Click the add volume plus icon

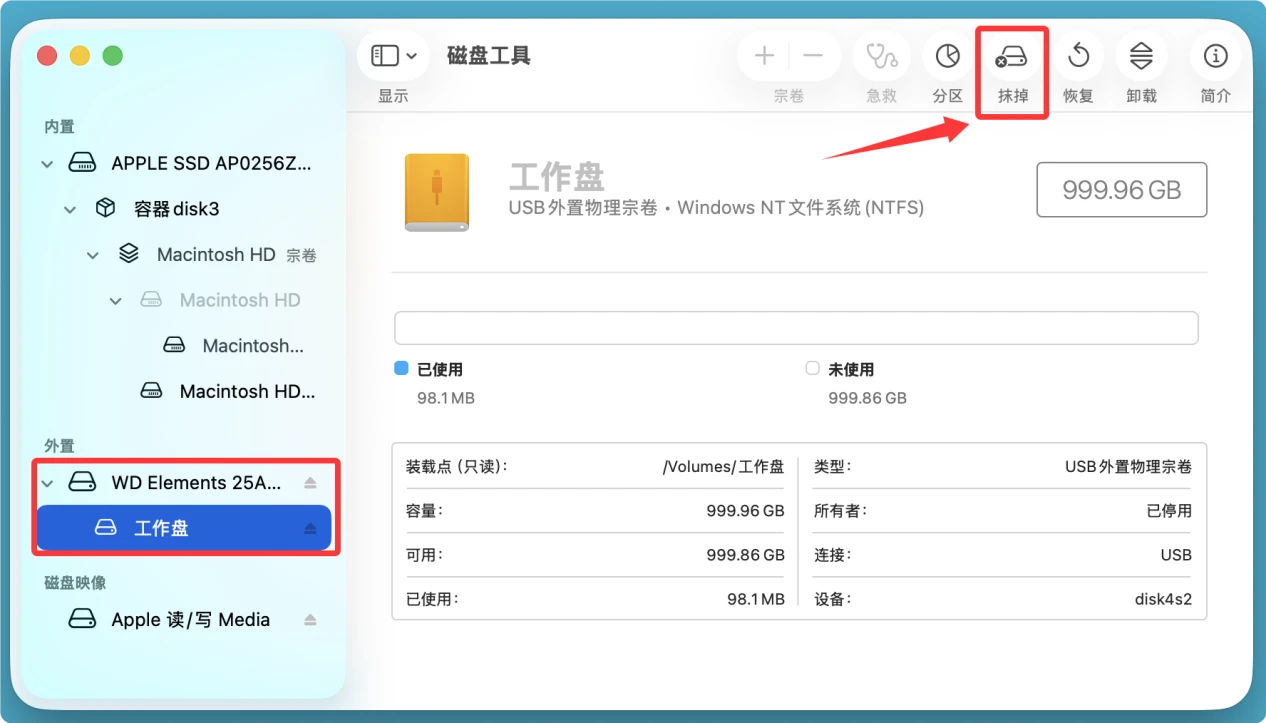pyautogui.click(x=763, y=56)
